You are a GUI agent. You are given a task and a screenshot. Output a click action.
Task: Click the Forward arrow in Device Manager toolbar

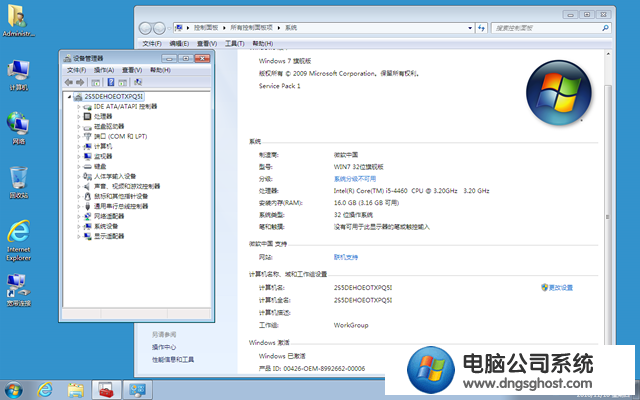(x=80, y=82)
